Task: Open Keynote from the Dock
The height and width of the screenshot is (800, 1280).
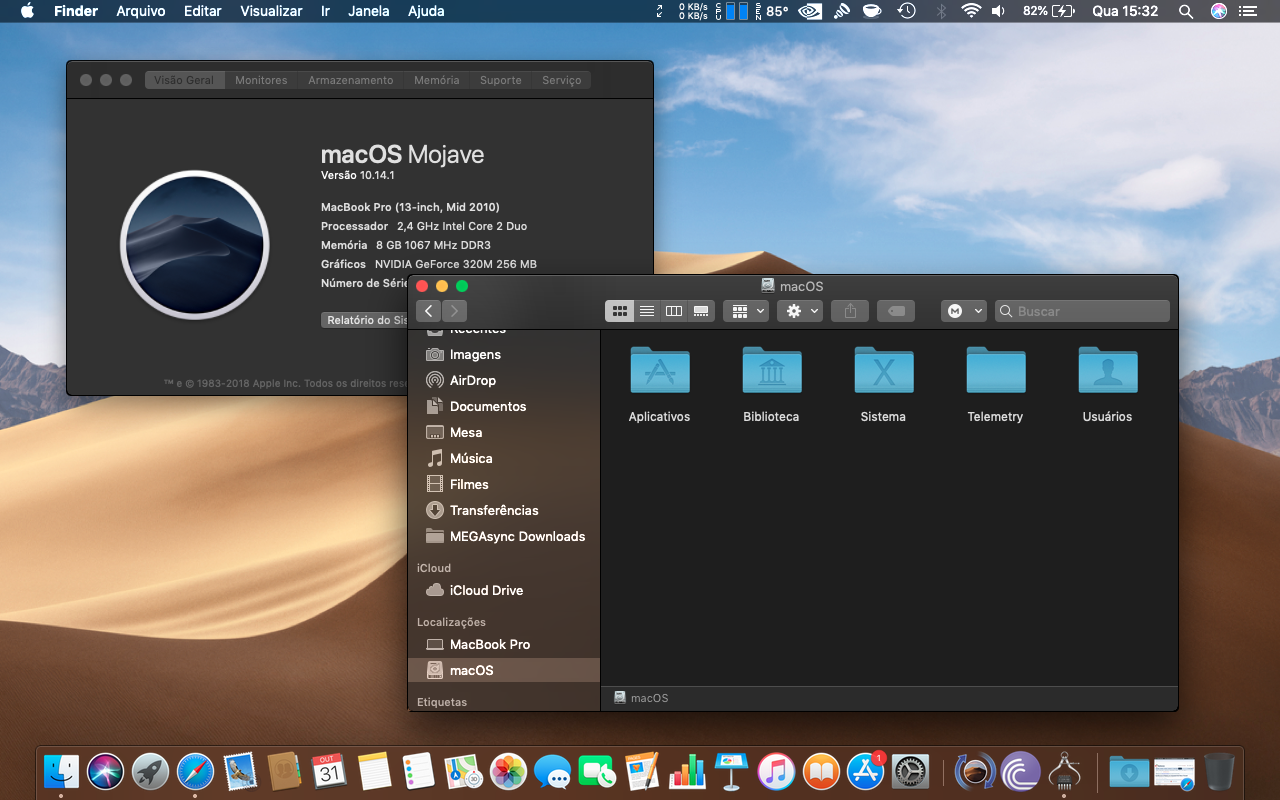Action: coord(732,771)
